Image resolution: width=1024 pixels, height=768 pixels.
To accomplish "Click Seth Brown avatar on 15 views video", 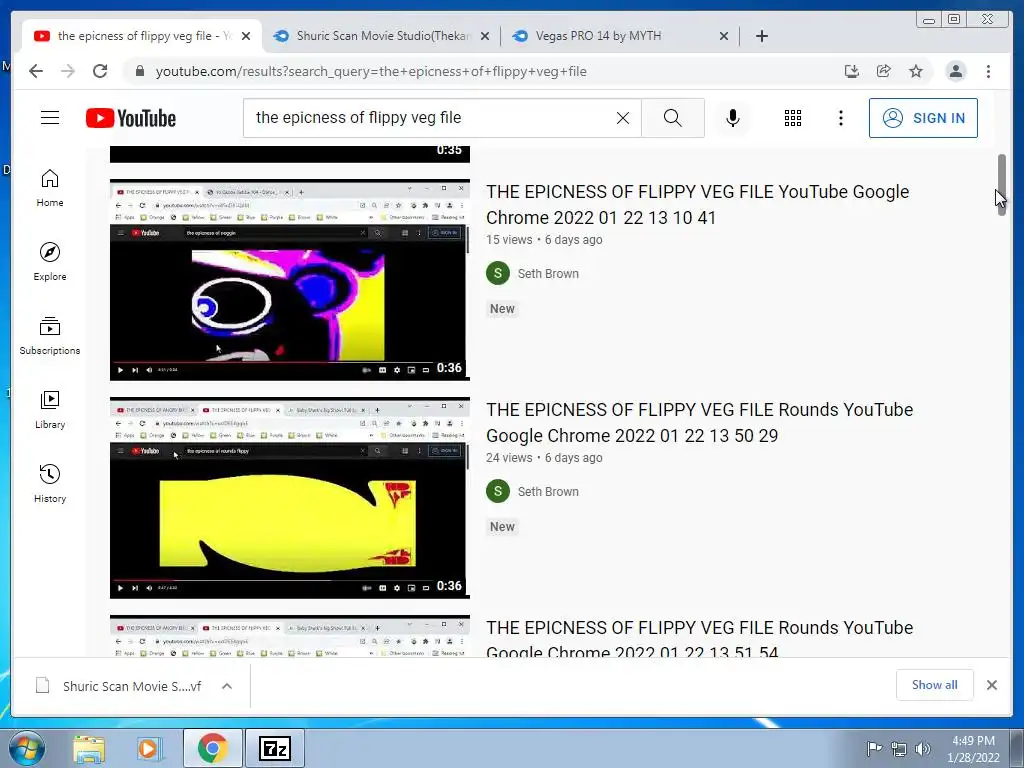I will tap(498, 273).
